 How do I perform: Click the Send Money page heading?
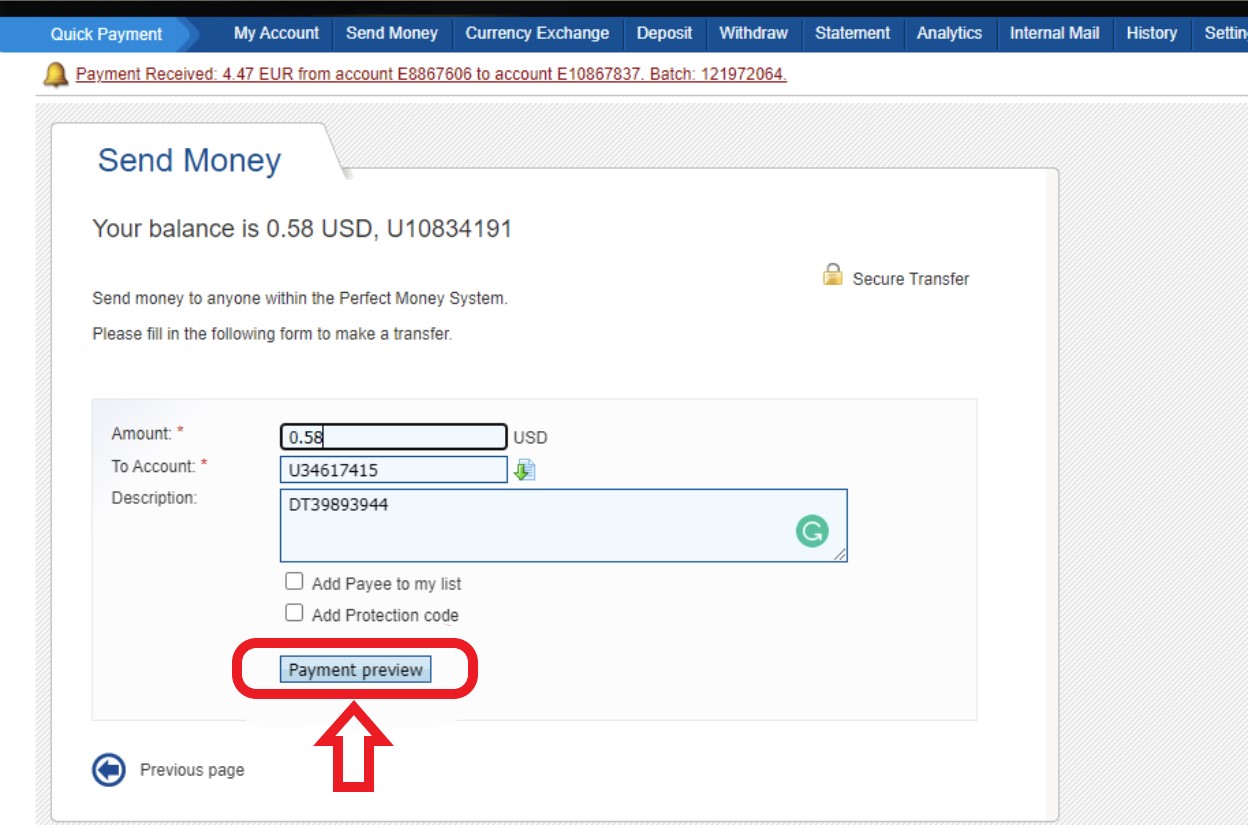(189, 161)
